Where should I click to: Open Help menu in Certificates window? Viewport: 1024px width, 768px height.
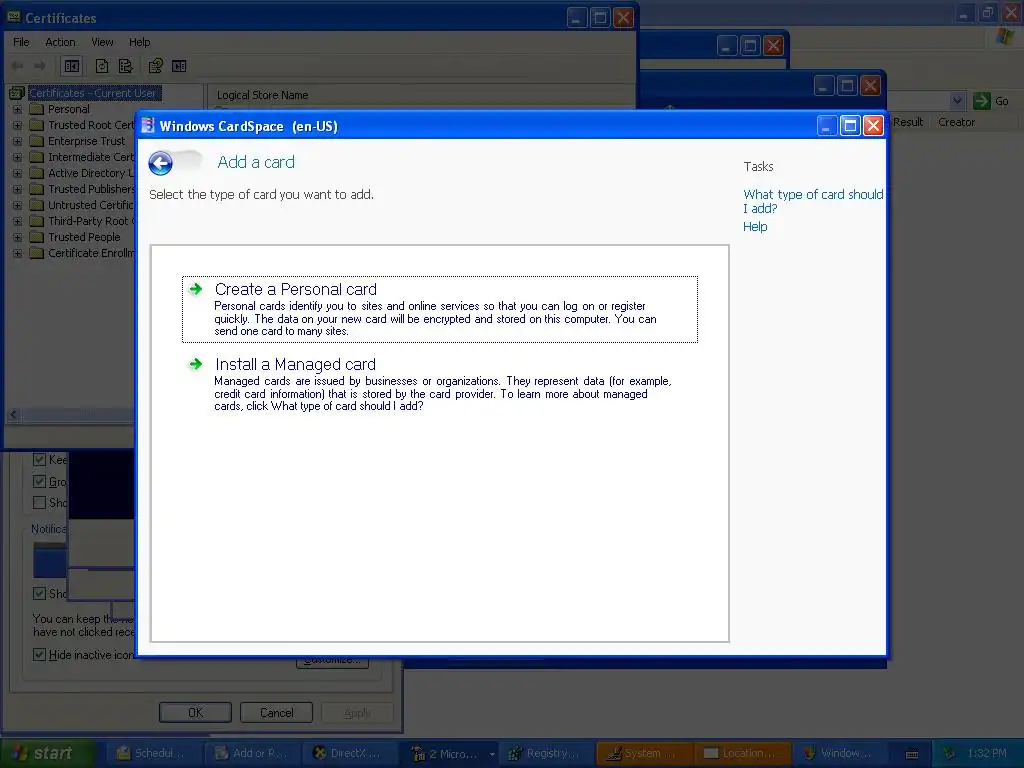click(140, 42)
